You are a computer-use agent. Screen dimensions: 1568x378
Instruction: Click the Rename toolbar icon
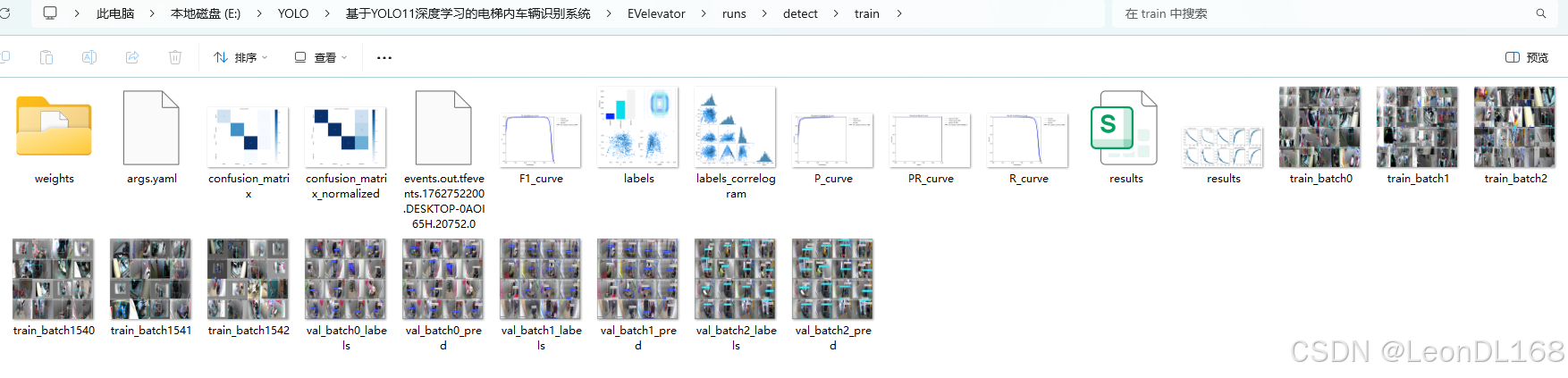pyautogui.click(x=89, y=57)
